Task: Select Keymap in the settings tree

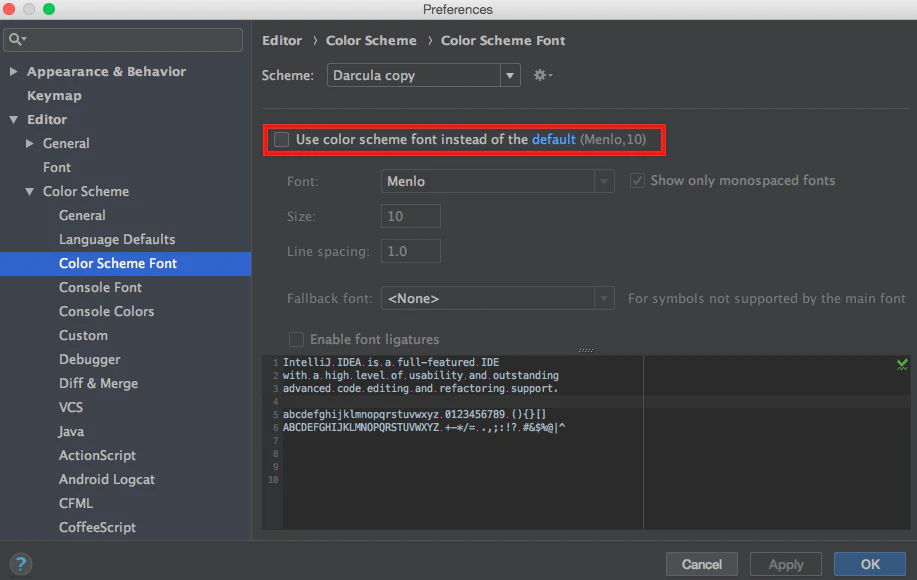Action: [x=54, y=95]
